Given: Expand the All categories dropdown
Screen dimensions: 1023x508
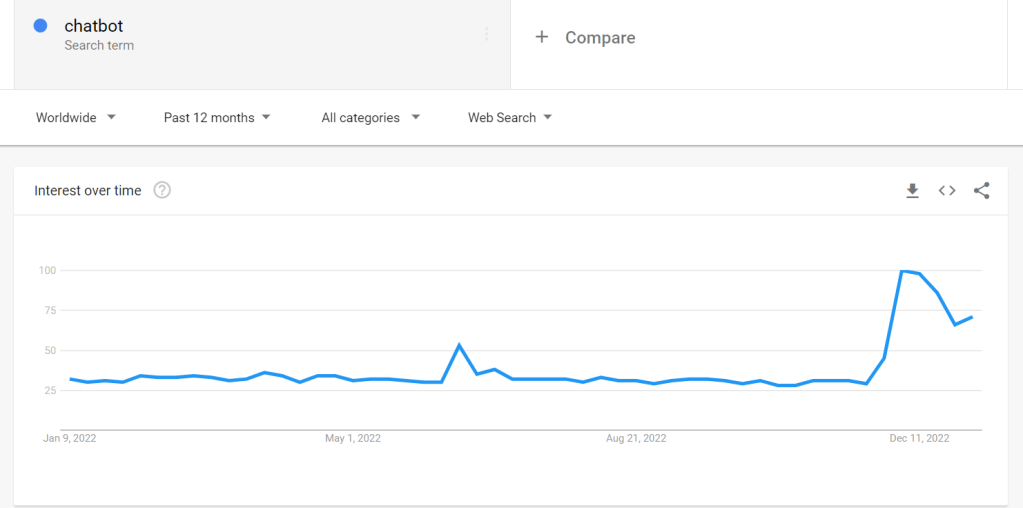Looking at the screenshot, I should pyautogui.click(x=370, y=118).
